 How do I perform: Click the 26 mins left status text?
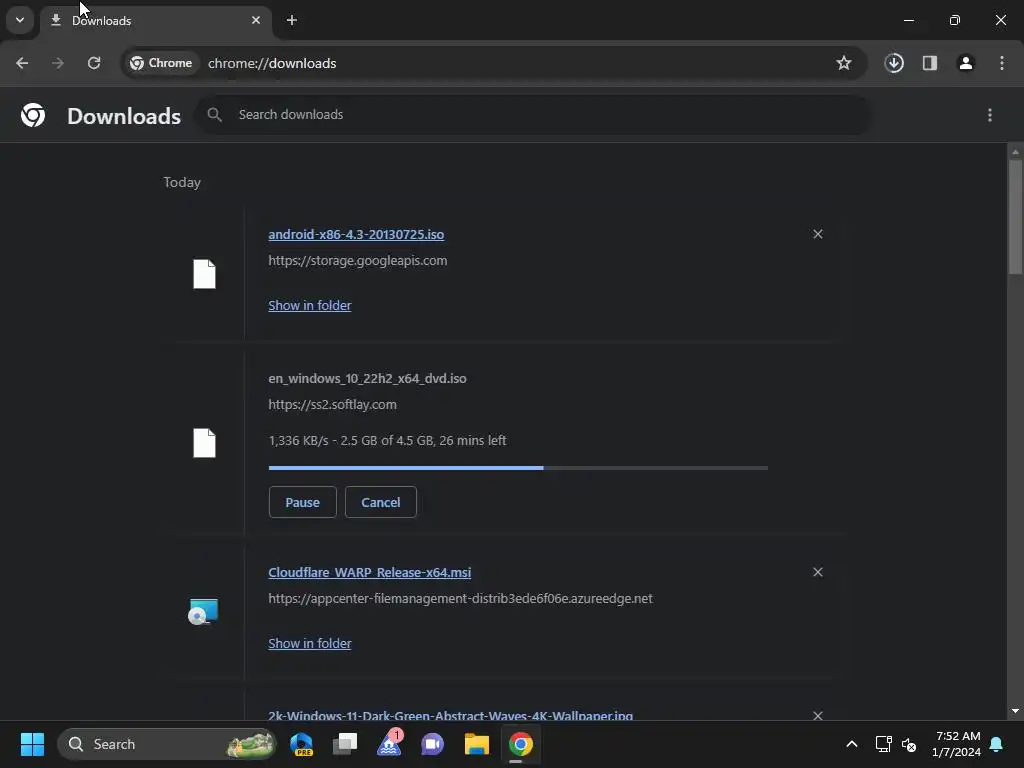pyautogui.click(x=473, y=441)
